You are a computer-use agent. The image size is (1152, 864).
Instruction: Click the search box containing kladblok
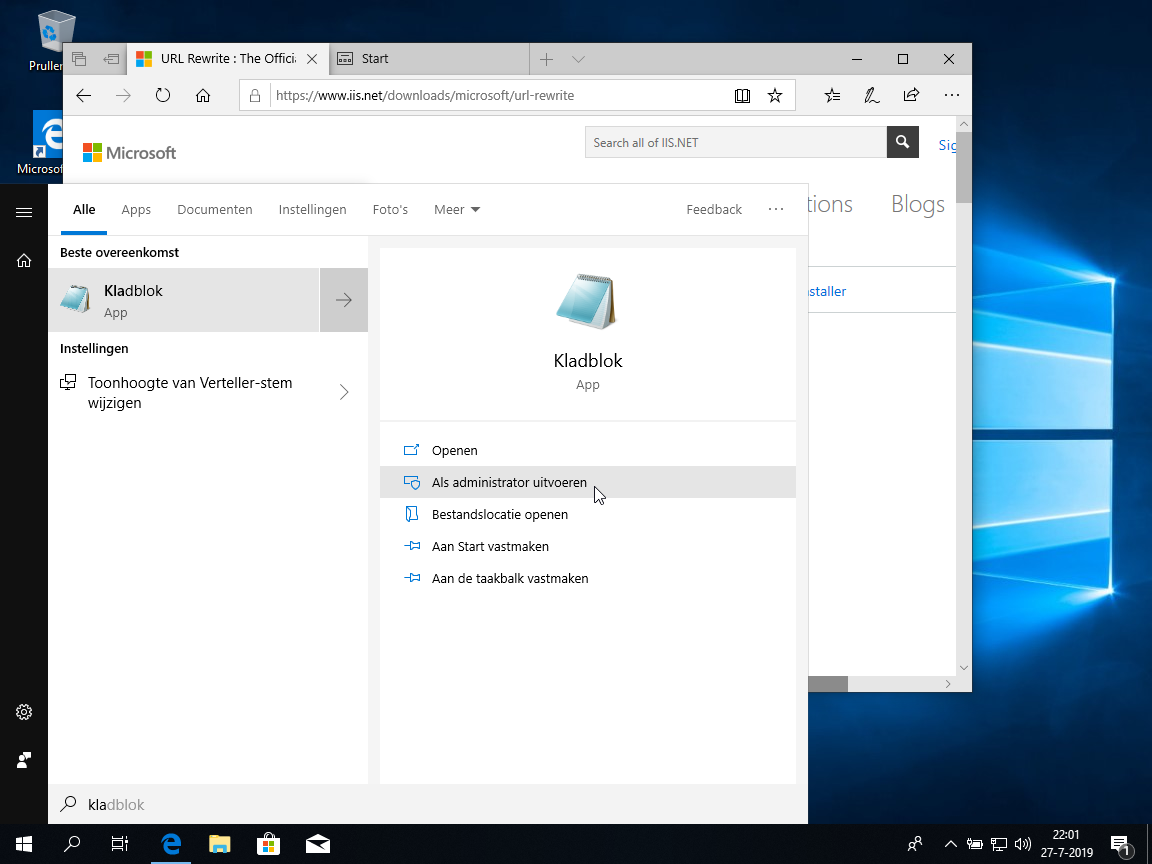(428, 804)
